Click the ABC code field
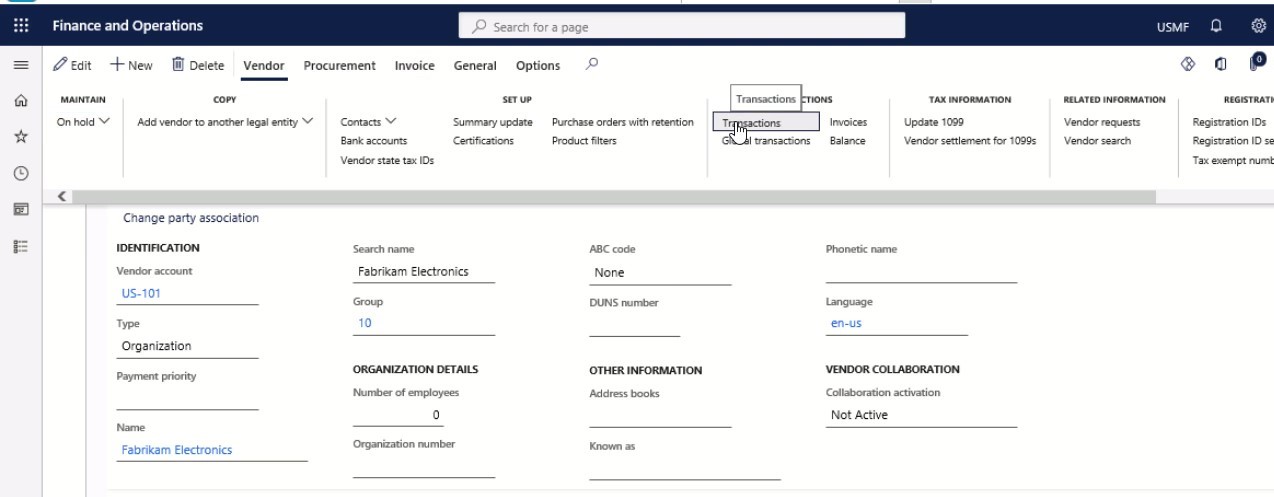1274x497 pixels. (x=660, y=272)
